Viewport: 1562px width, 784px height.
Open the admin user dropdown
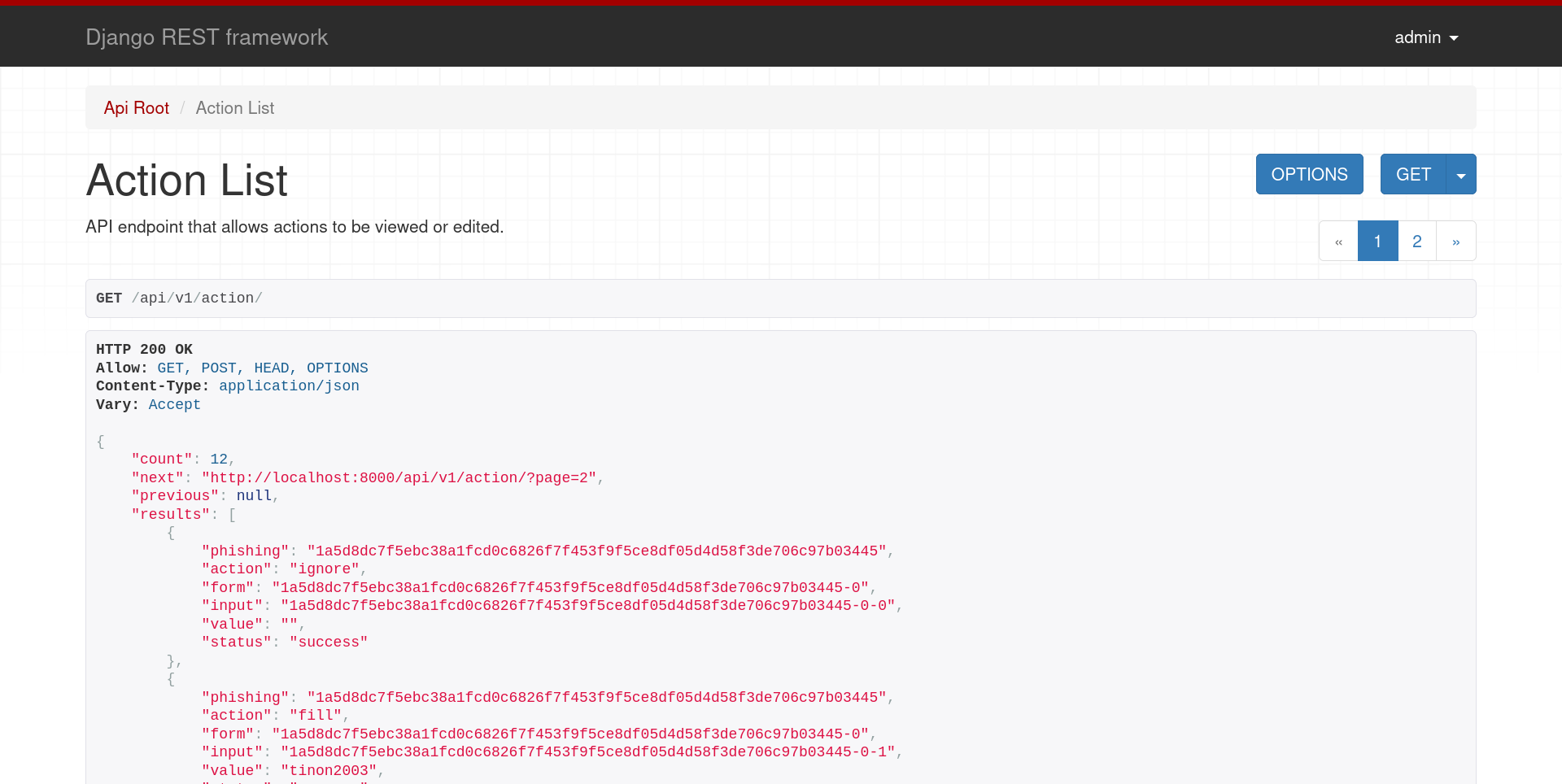coord(1426,37)
